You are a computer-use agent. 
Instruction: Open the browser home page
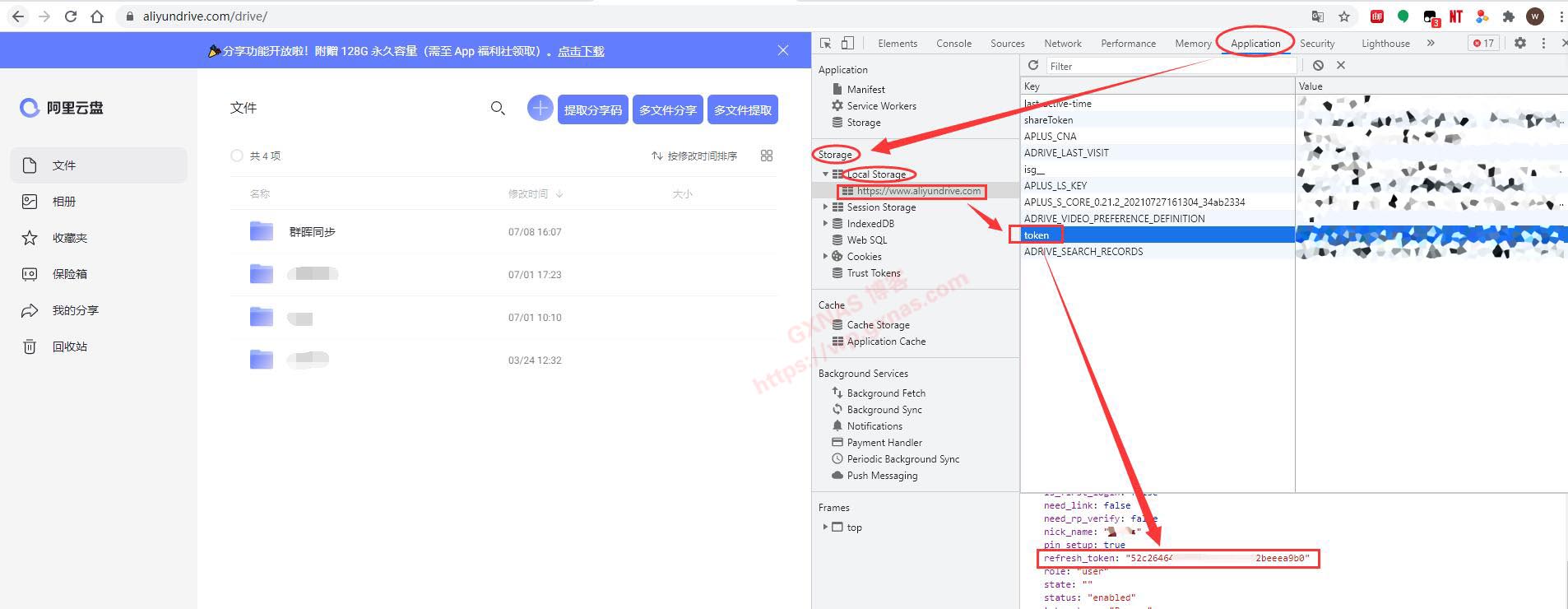[97, 16]
